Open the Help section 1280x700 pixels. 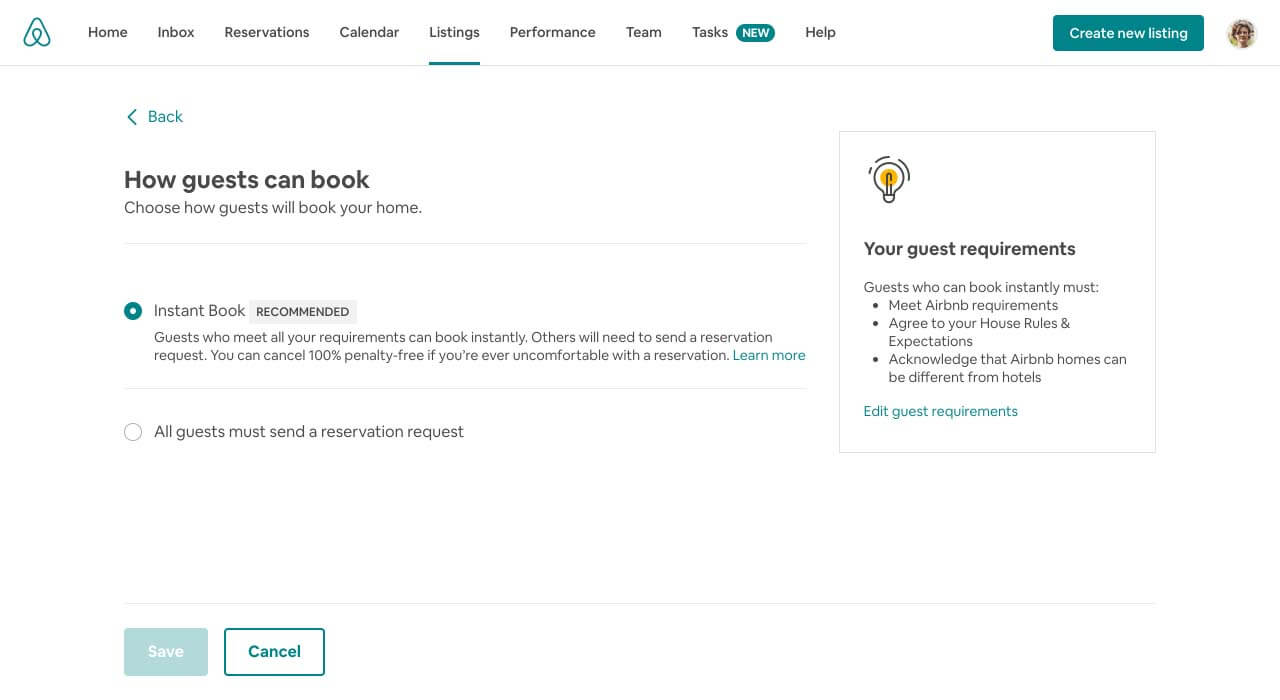click(820, 32)
